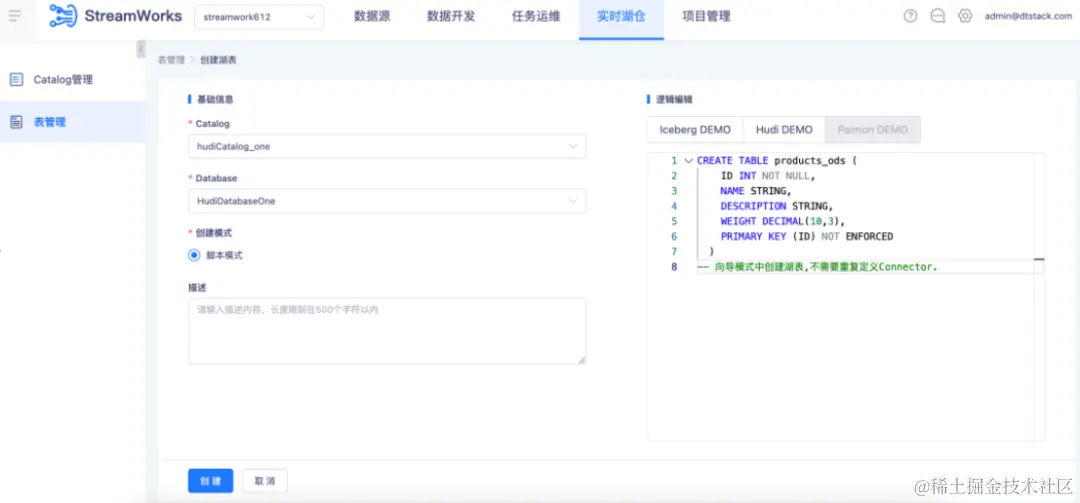Click line number 7 in editor
The height and width of the screenshot is (503, 1080).
(674, 252)
